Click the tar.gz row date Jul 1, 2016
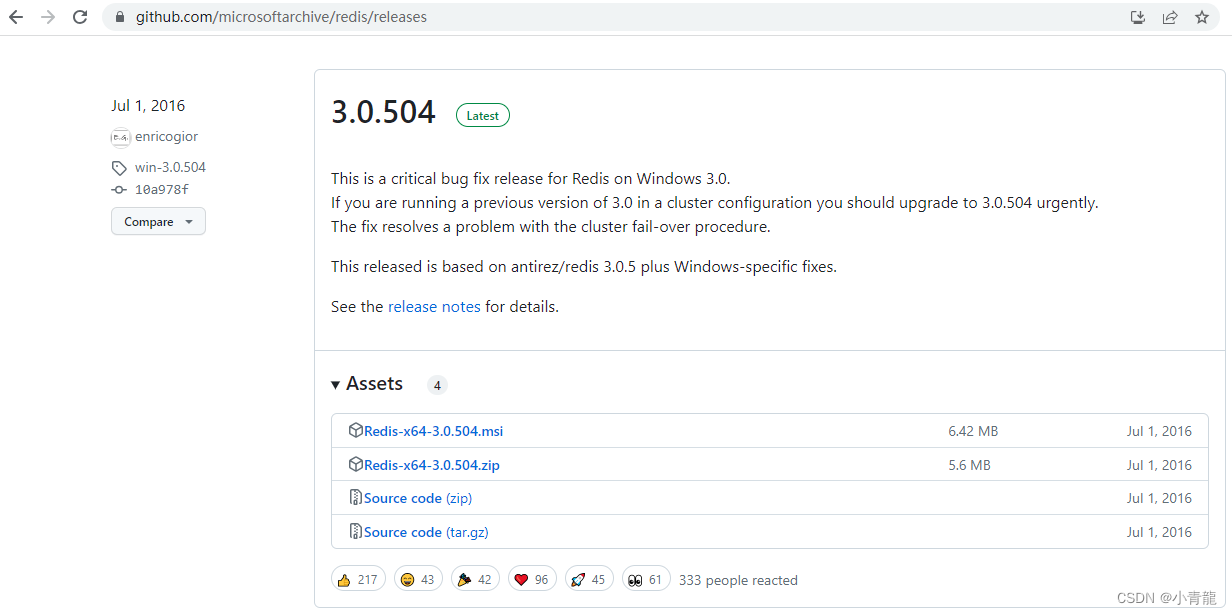Viewport: 1232px width, 614px height. coord(1159,532)
